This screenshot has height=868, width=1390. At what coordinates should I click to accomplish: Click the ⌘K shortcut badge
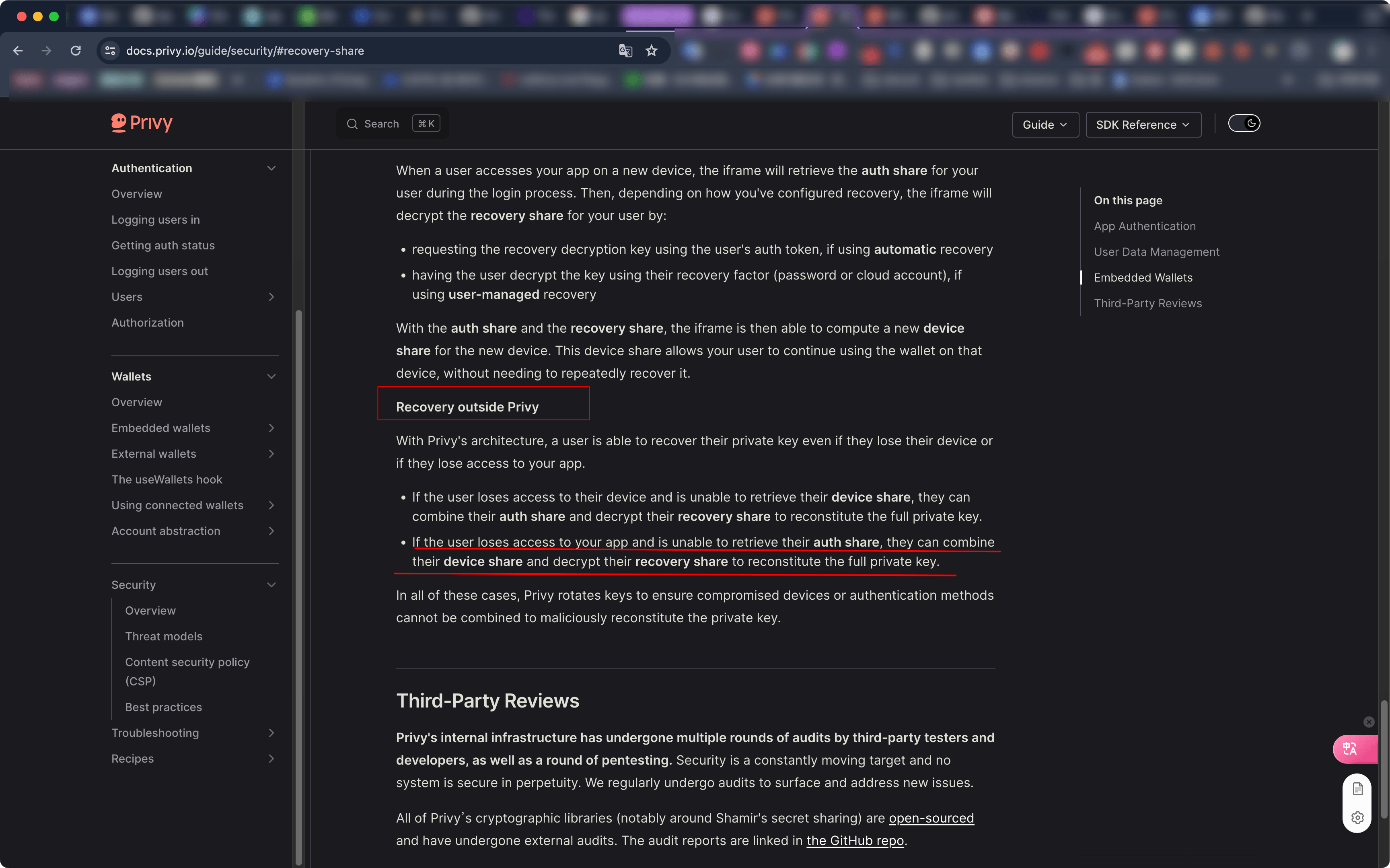pyautogui.click(x=426, y=124)
